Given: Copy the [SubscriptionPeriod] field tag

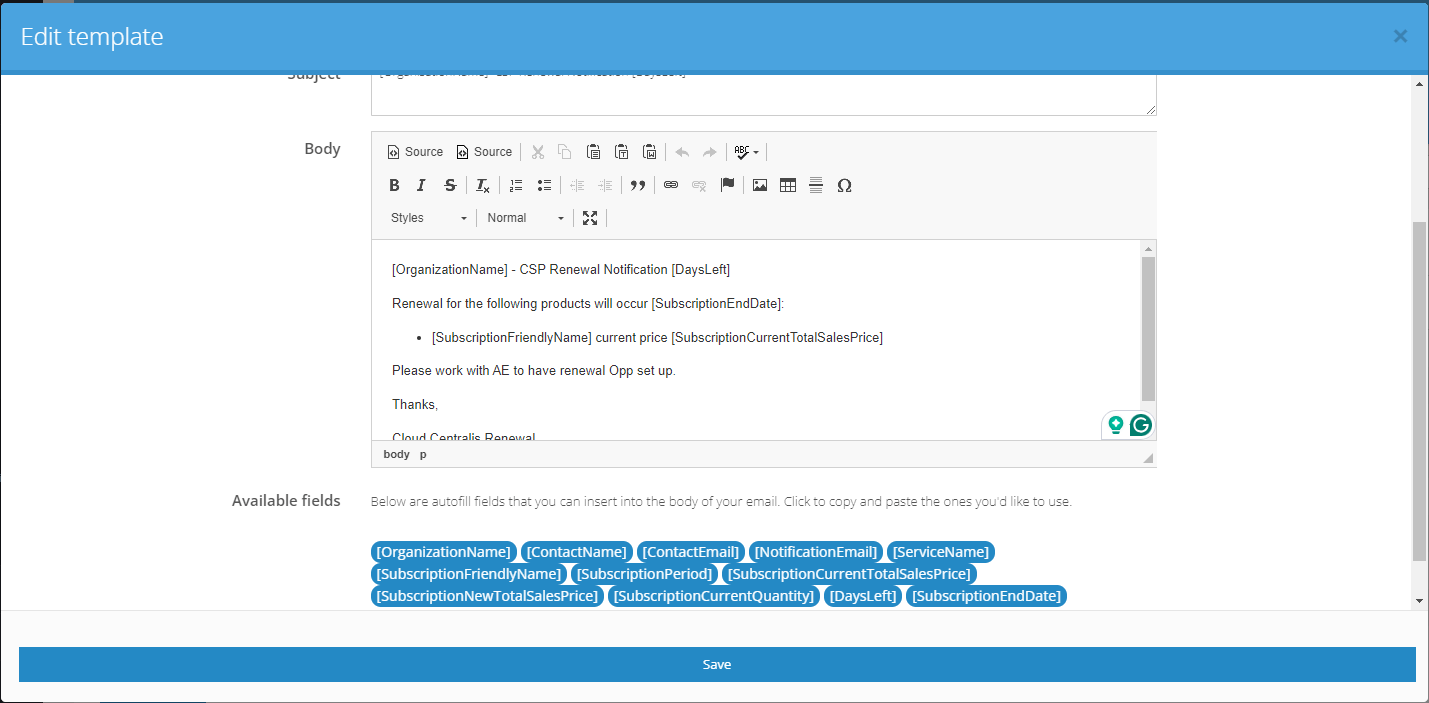Looking at the screenshot, I should click(x=645, y=574).
